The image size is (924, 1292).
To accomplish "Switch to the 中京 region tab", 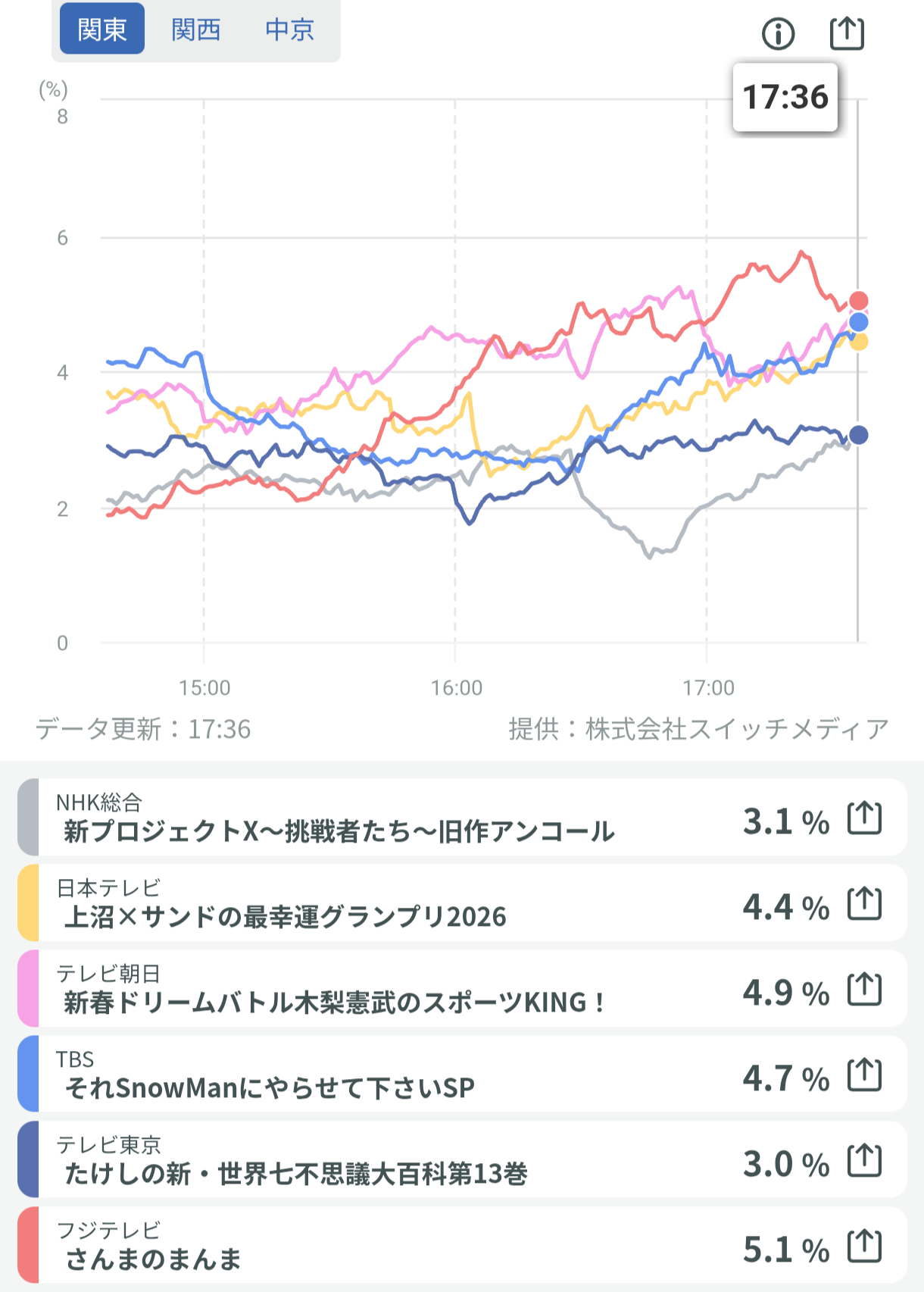I will 290,30.
